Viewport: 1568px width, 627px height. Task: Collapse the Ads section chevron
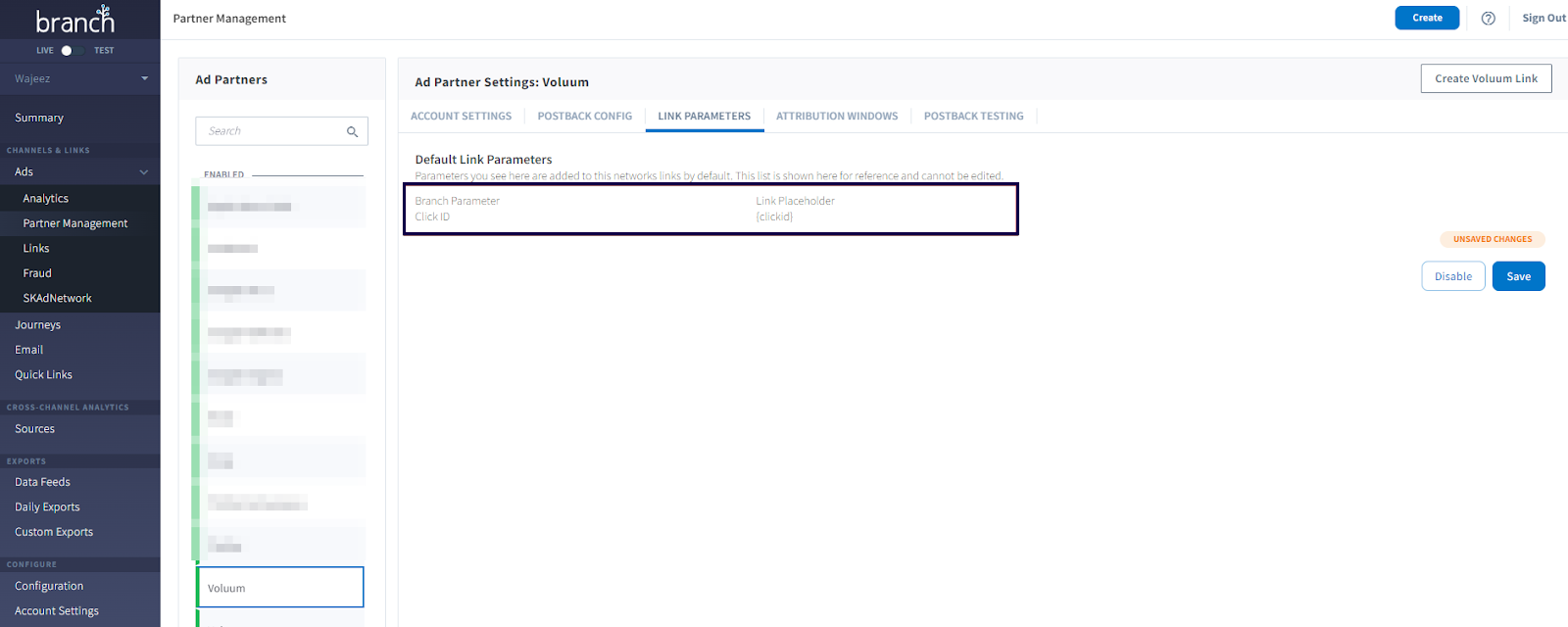(144, 172)
